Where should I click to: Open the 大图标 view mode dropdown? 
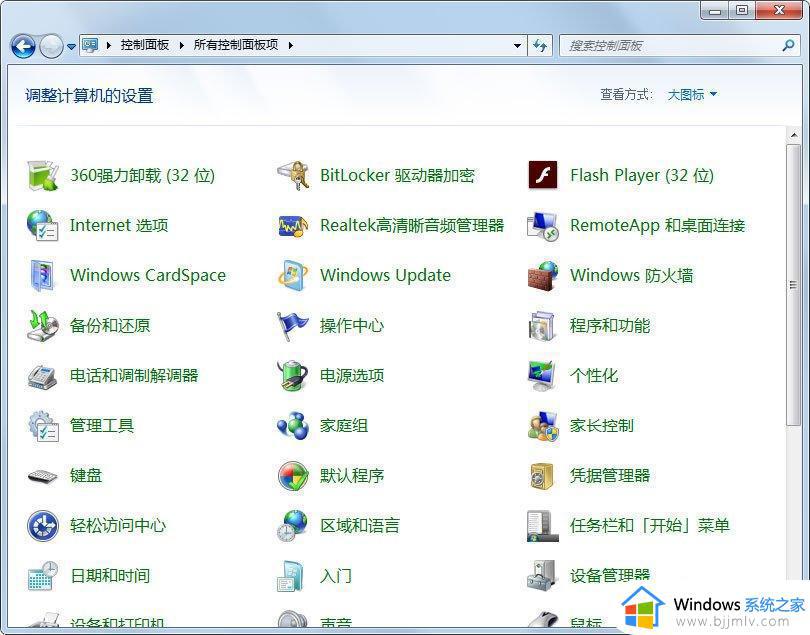[x=692, y=95]
